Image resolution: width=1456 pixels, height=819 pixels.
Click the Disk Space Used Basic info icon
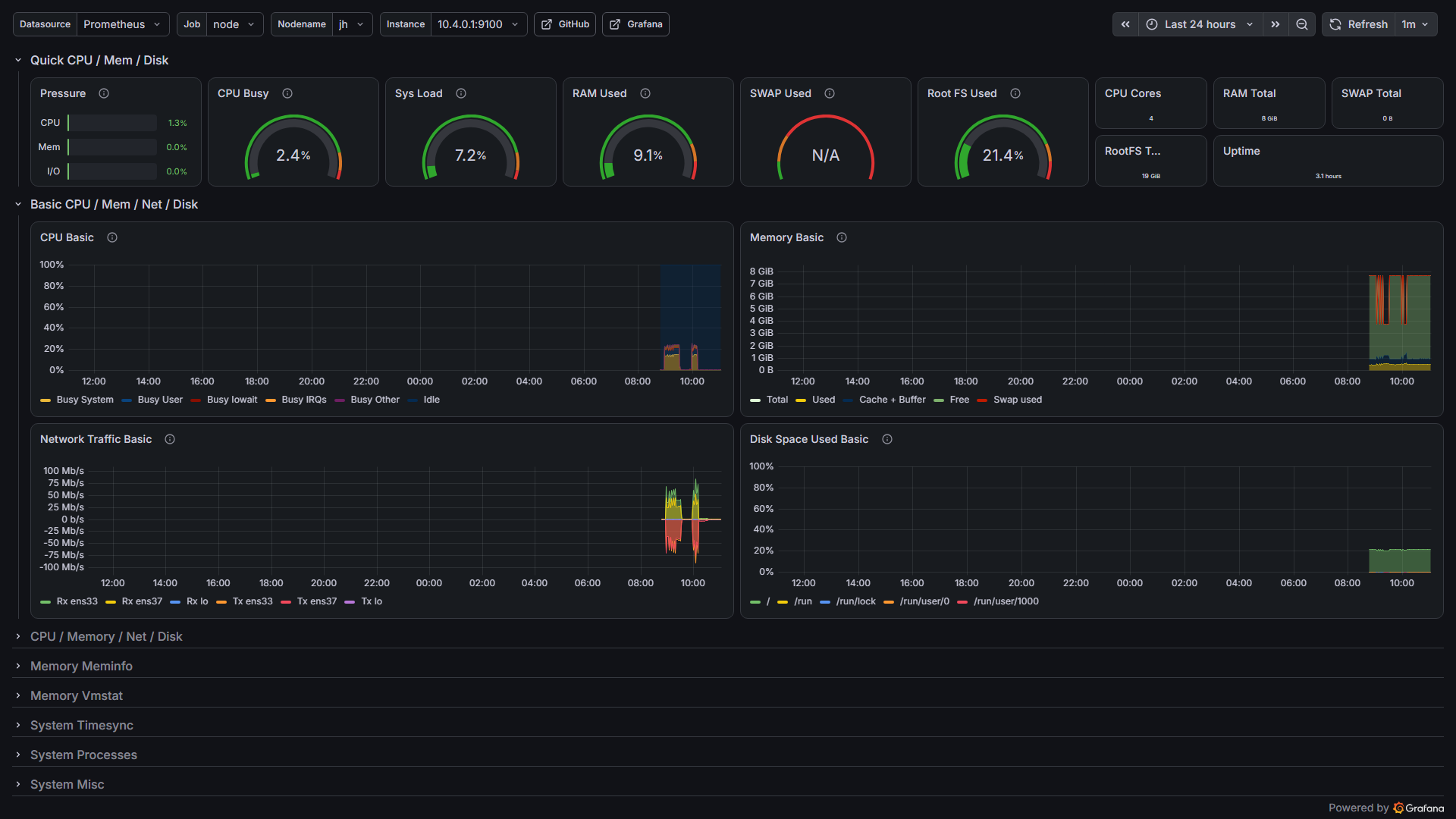tap(887, 439)
